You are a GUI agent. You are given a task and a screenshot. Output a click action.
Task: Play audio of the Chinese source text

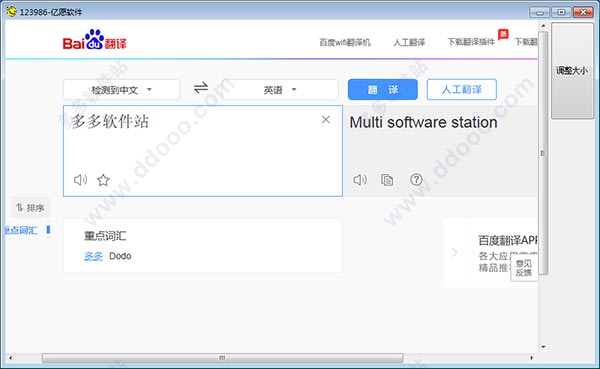(80, 180)
